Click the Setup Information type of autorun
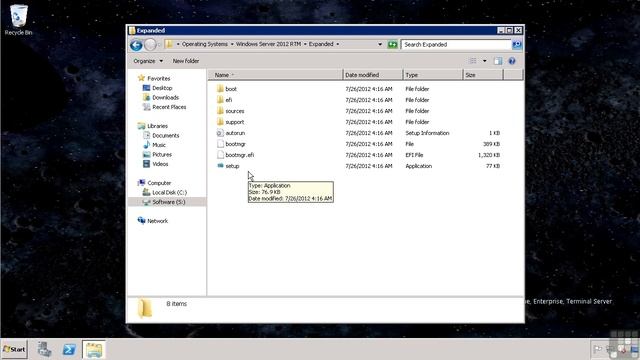Screen dimensions: 640x360 pyautogui.click(x=427, y=133)
